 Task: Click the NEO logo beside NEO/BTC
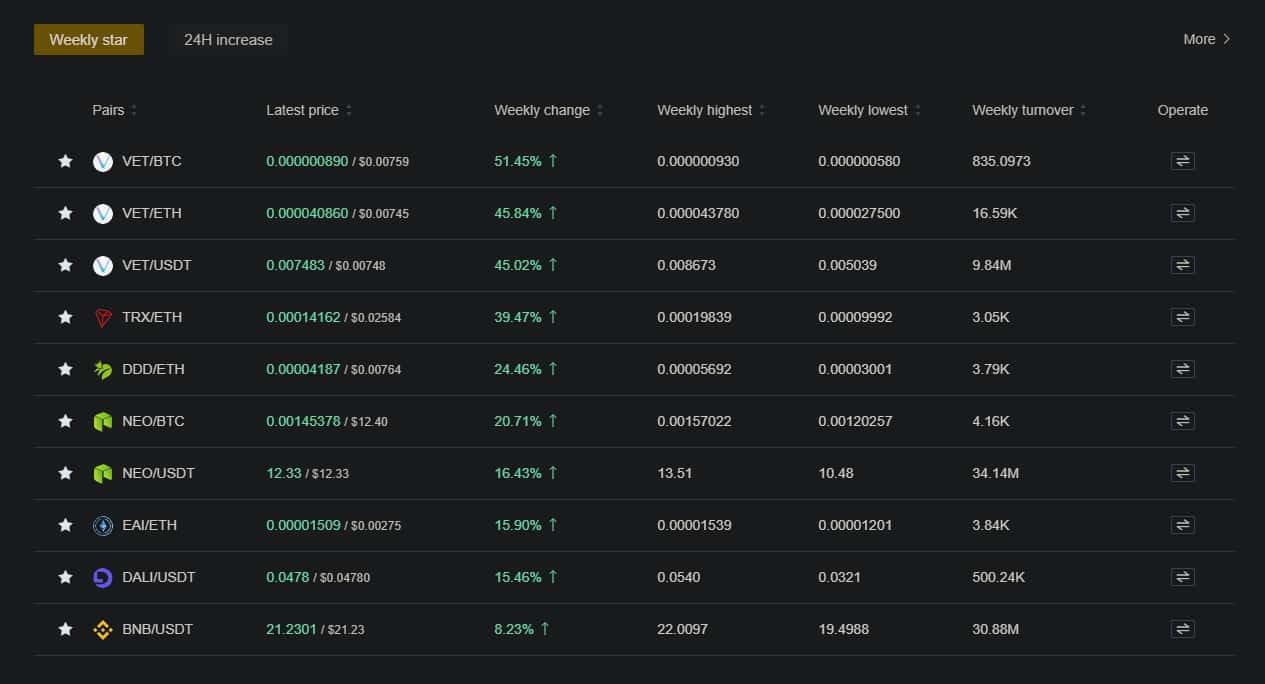point(102,421)
